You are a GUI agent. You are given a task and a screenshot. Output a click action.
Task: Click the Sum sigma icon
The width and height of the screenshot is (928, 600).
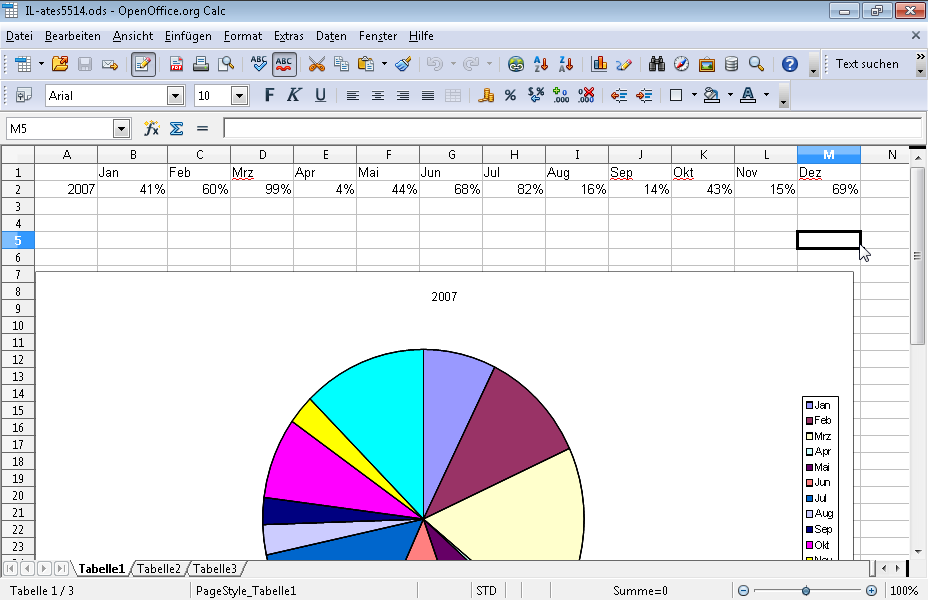(x=176, y=128)
